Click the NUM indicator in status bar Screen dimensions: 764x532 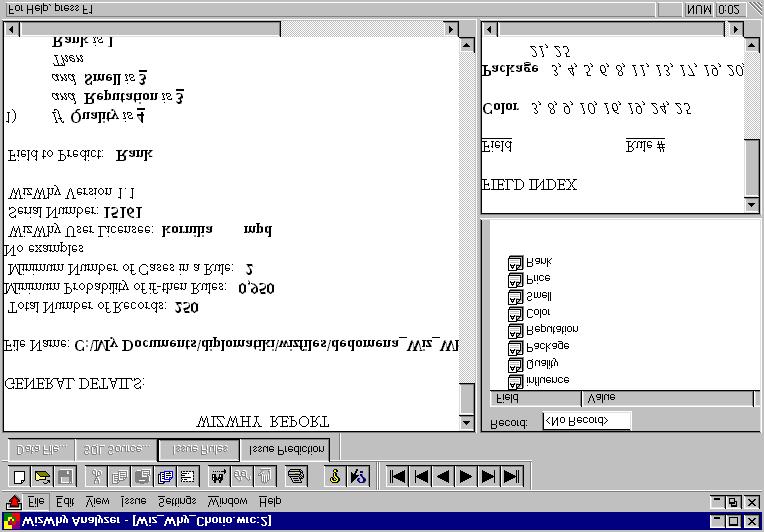[698, 10]
